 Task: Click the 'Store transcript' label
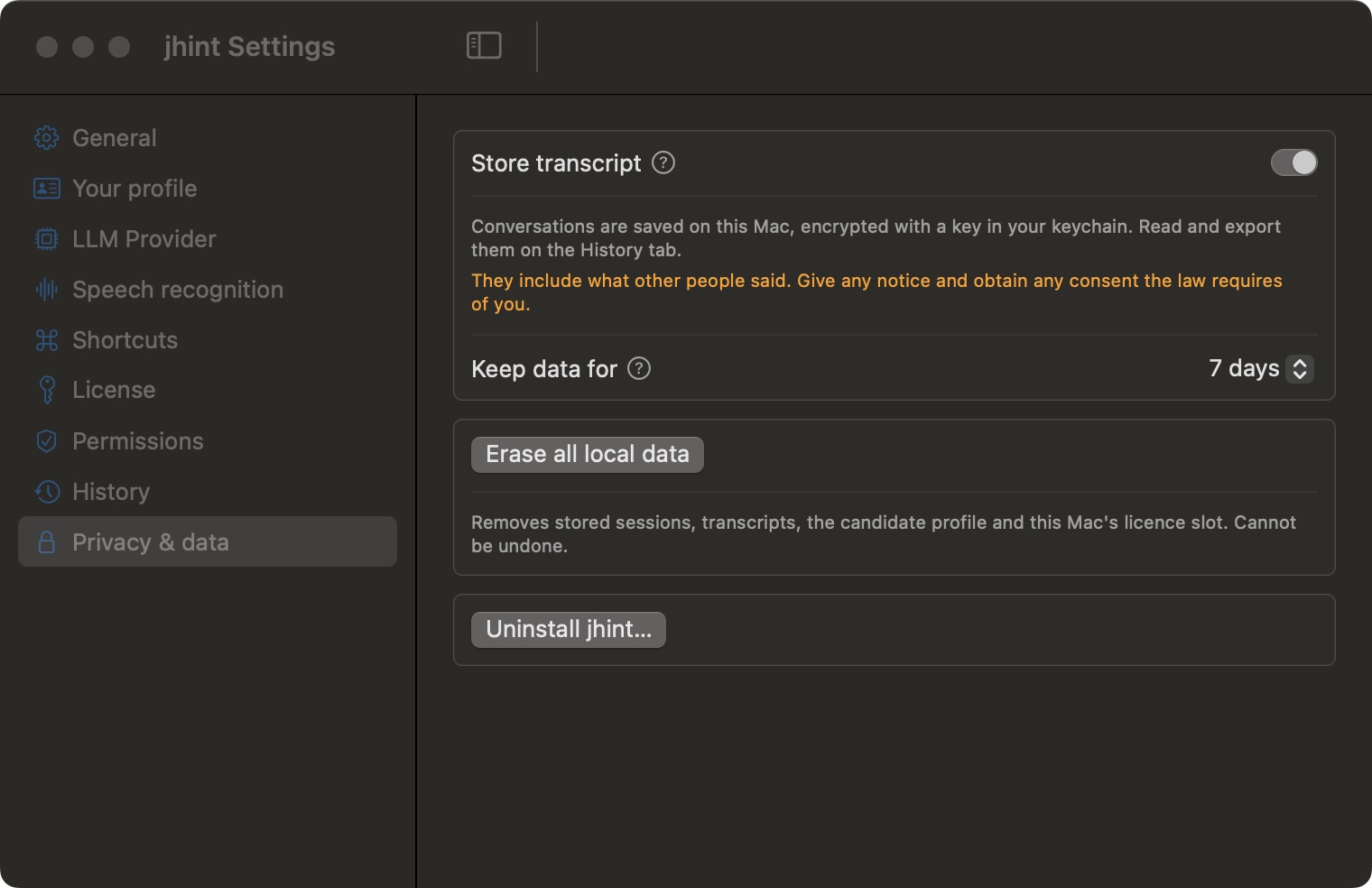tap(556, 163)
